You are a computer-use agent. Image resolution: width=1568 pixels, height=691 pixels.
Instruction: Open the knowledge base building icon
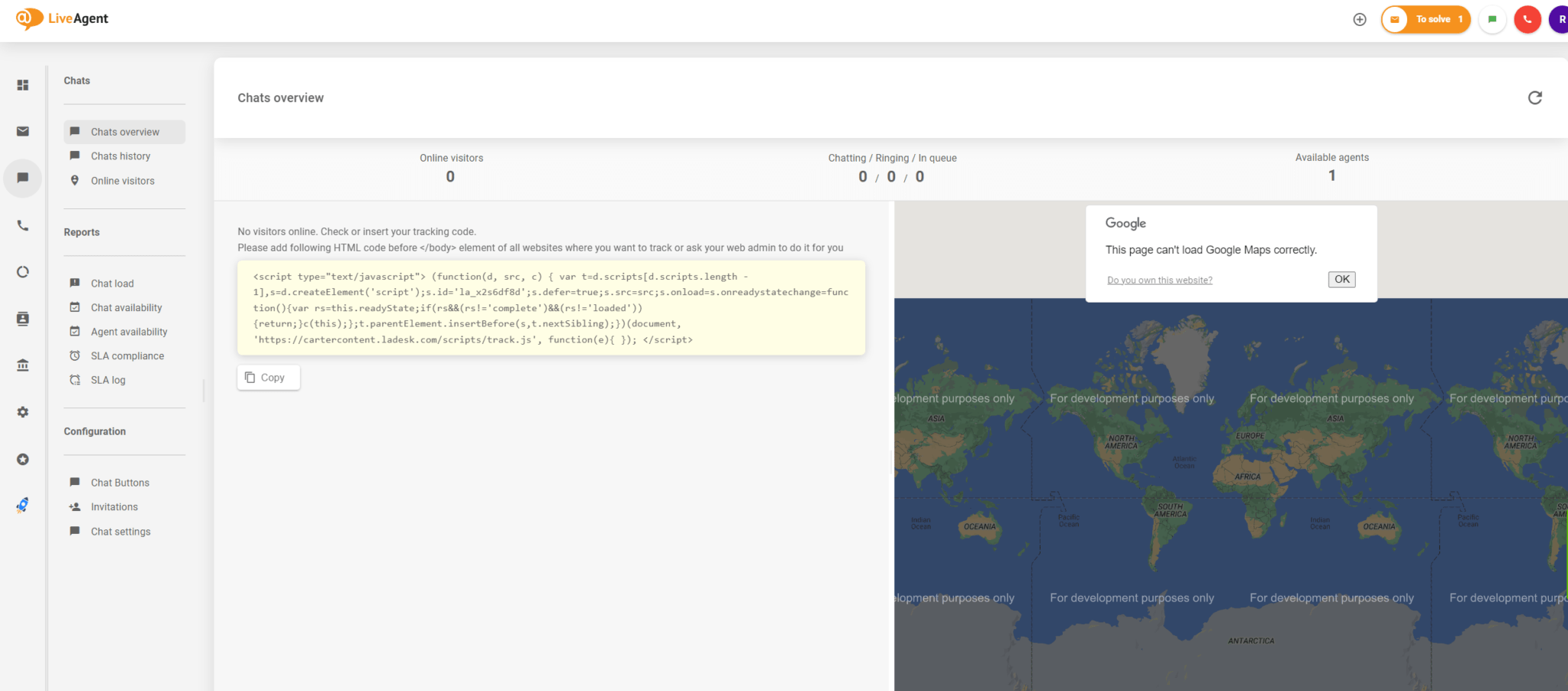point(23,365)
